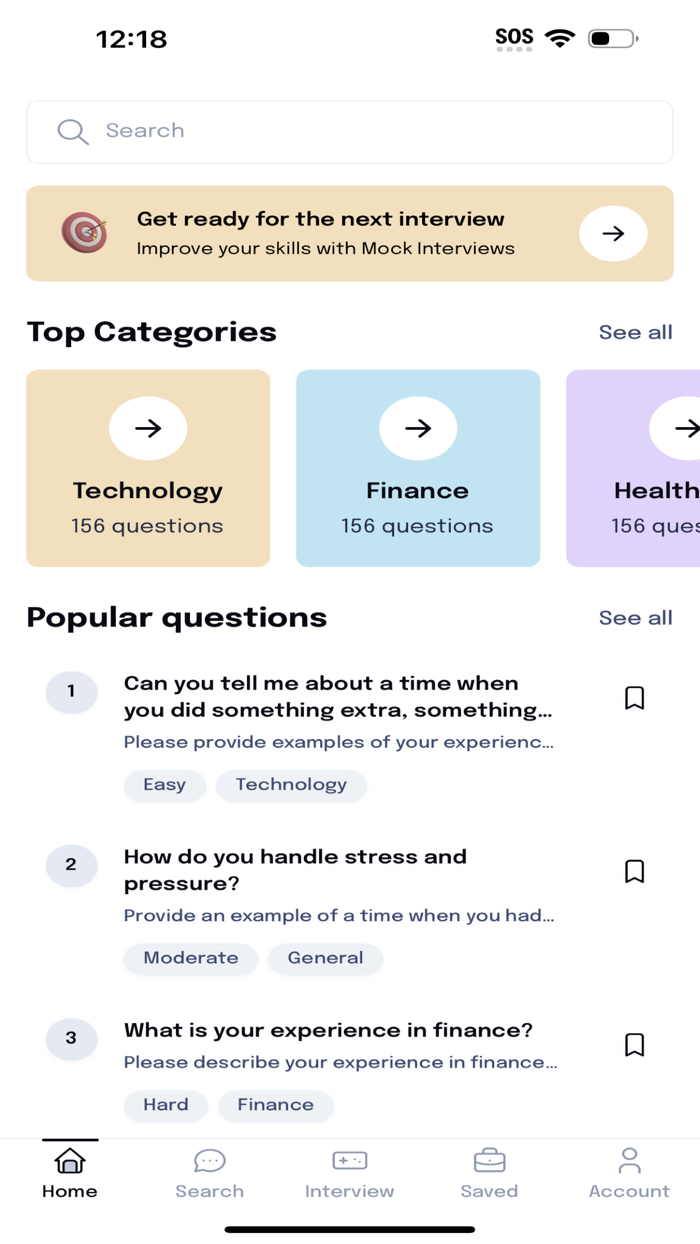This screenshot has height=1244, width=700.
Task: Open See all for Popular questions
Action: tap(636, 618)
